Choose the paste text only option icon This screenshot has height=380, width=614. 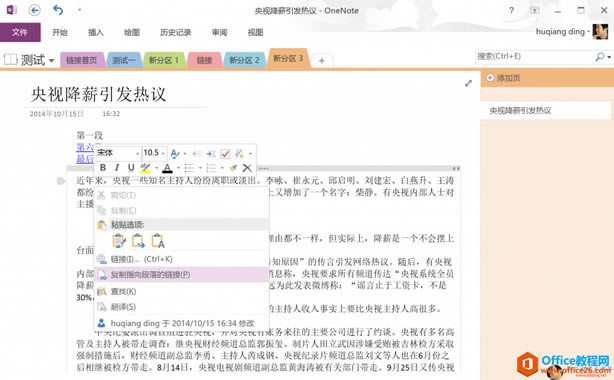click(158, 241)
